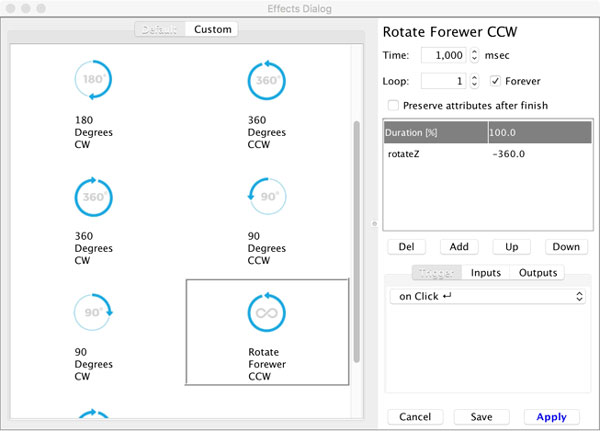Click the '360 Degrees CW' label text

(x=93, y=248)
